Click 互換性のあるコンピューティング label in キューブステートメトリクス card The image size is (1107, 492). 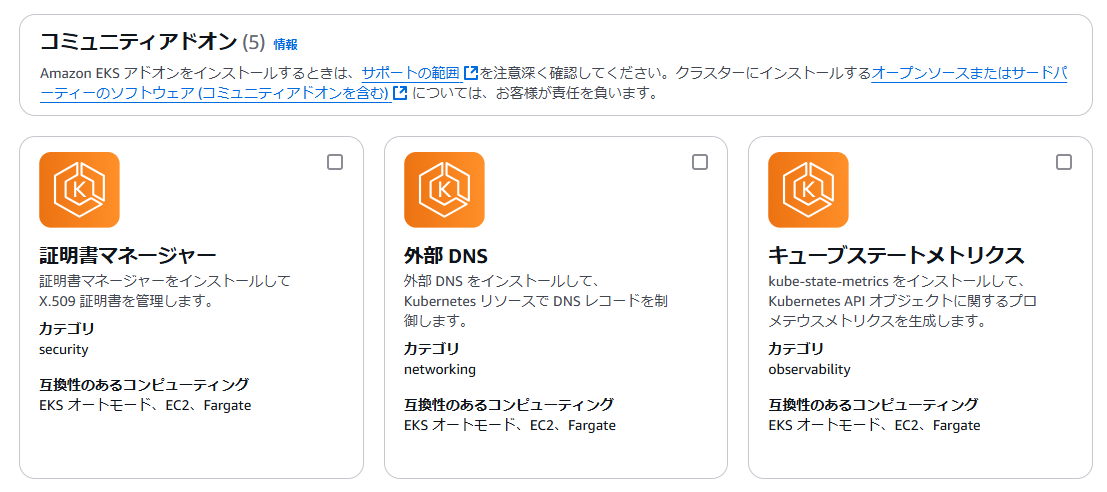(x=873, y=405)
